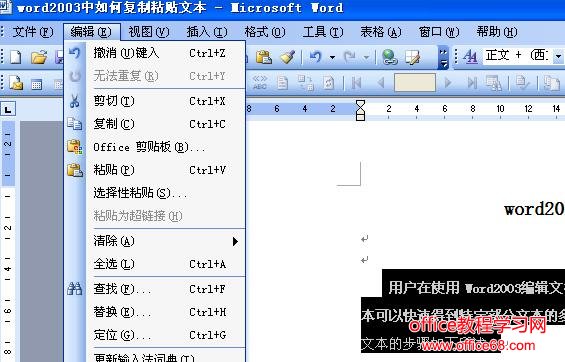Expand the toolbar options chevron
The height and width of the screenshot is (362, 565).
(443, 57)
